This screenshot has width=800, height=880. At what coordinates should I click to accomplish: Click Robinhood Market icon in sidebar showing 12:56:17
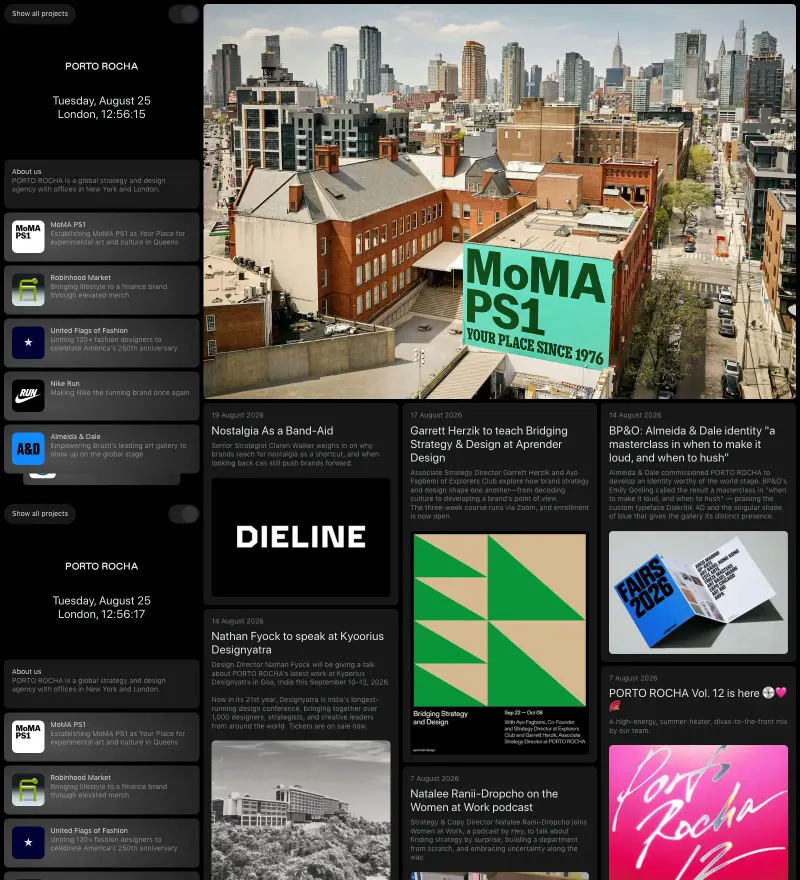point(28,790)
